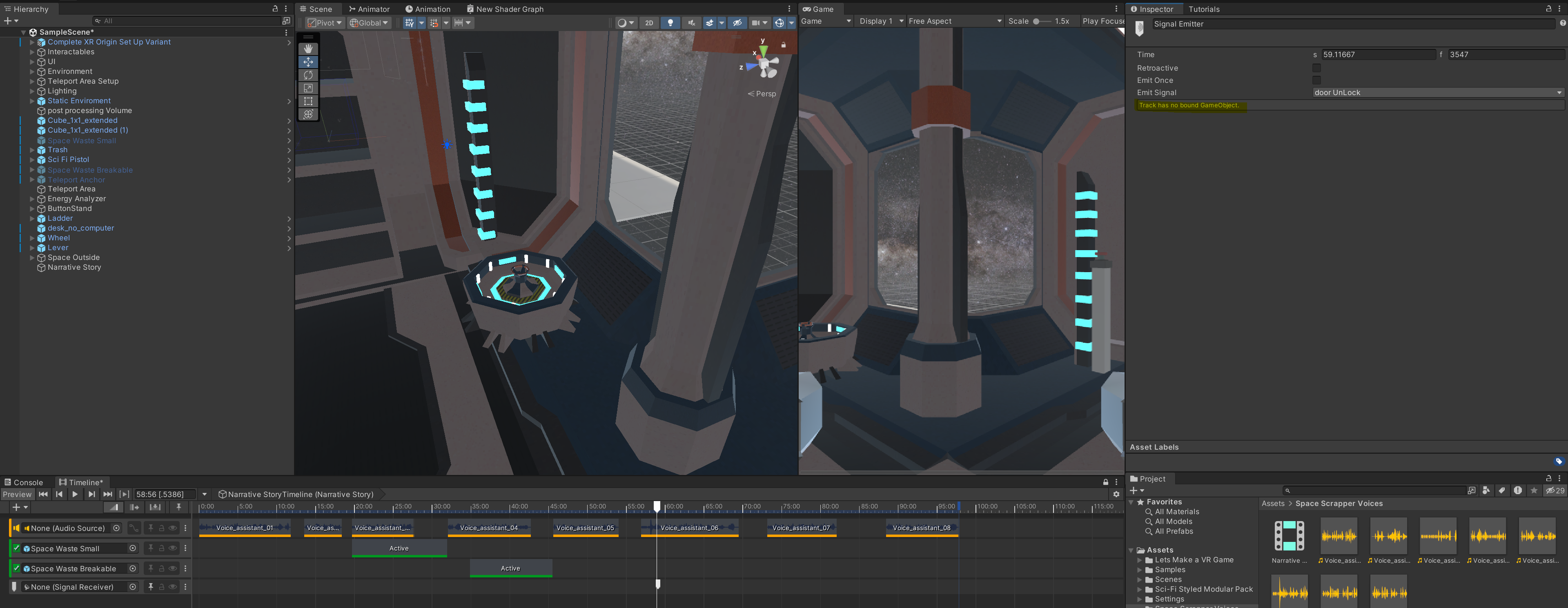Open the Console tab
Image resolution: width=1568 pixels, height=608 pixels.
click(x=23, y=482)
